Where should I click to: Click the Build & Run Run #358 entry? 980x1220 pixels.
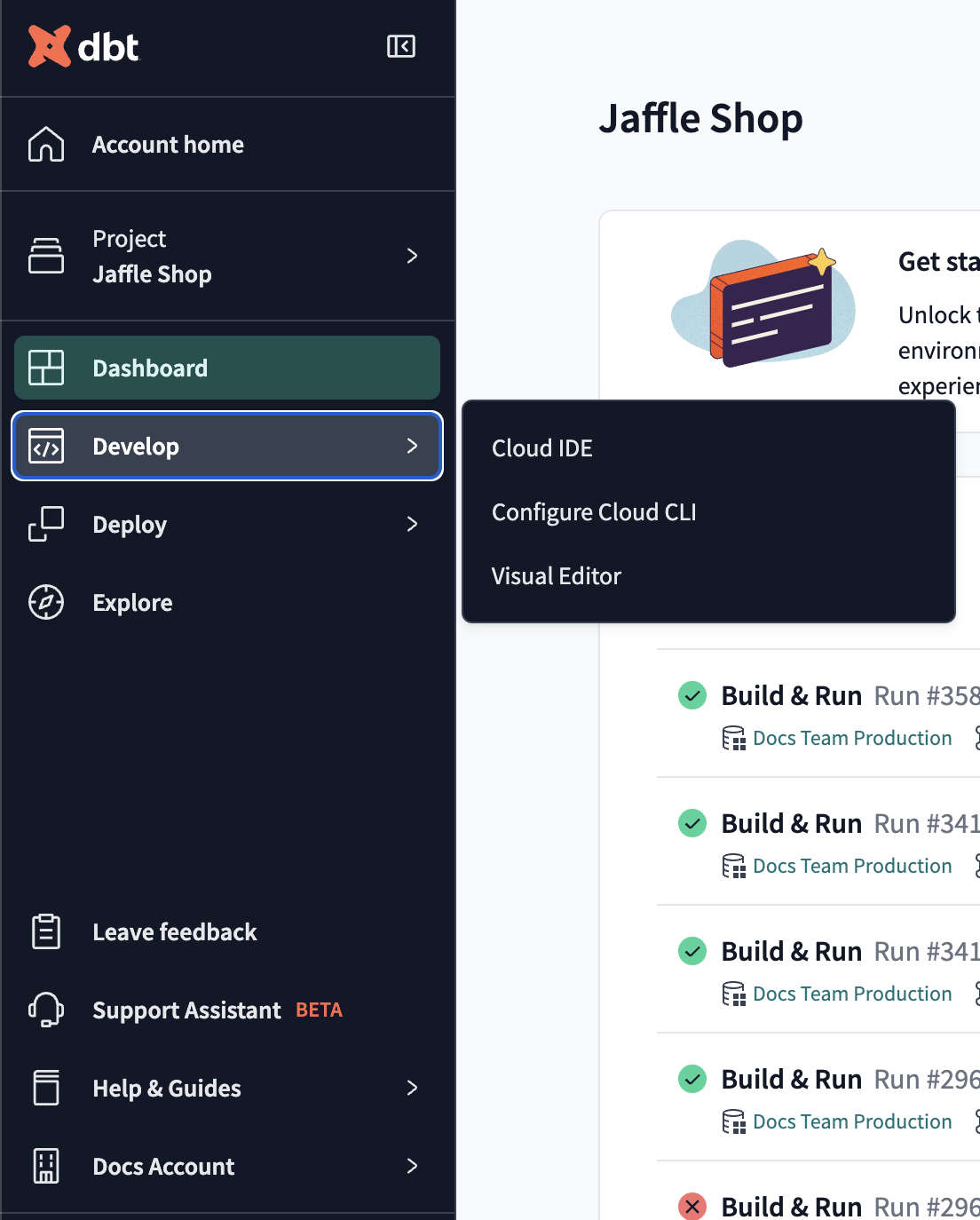coord(791,695)
